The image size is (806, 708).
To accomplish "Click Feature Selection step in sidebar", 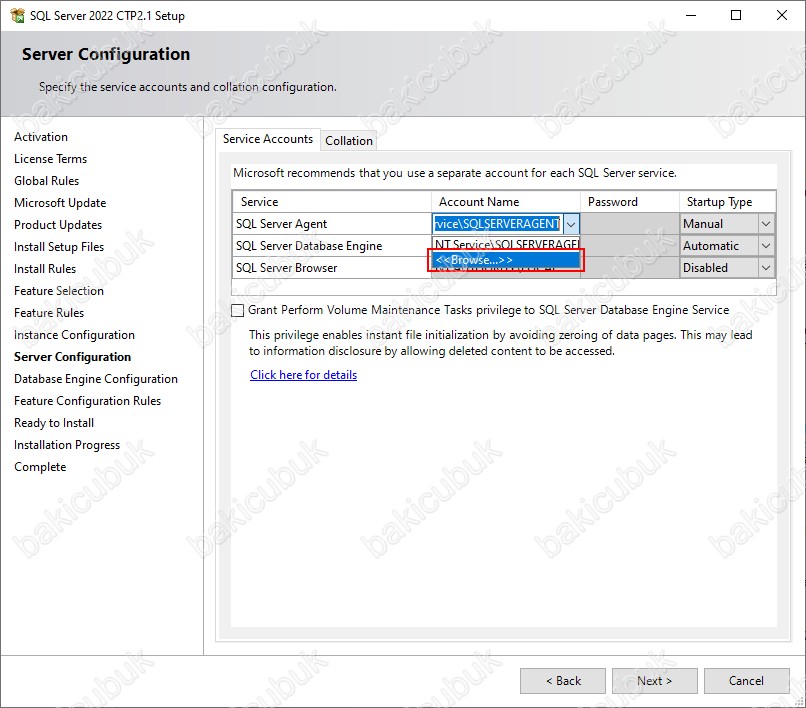I will [x=59, y=291].
